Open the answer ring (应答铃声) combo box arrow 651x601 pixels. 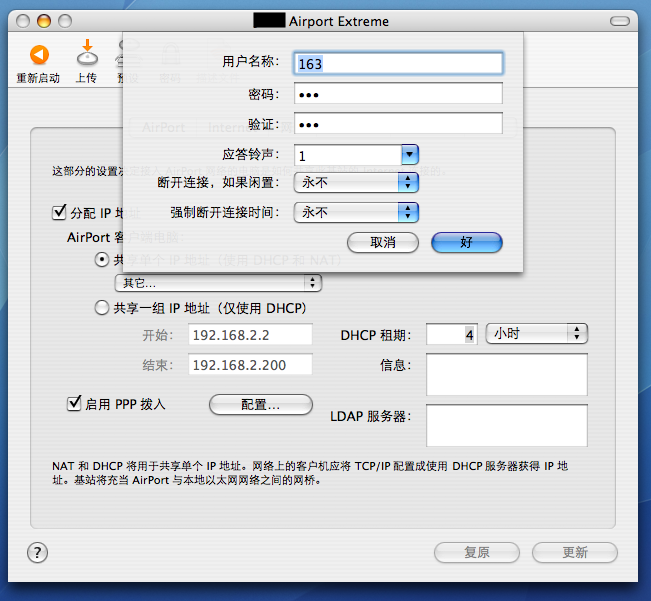click(x=410, y=155)
